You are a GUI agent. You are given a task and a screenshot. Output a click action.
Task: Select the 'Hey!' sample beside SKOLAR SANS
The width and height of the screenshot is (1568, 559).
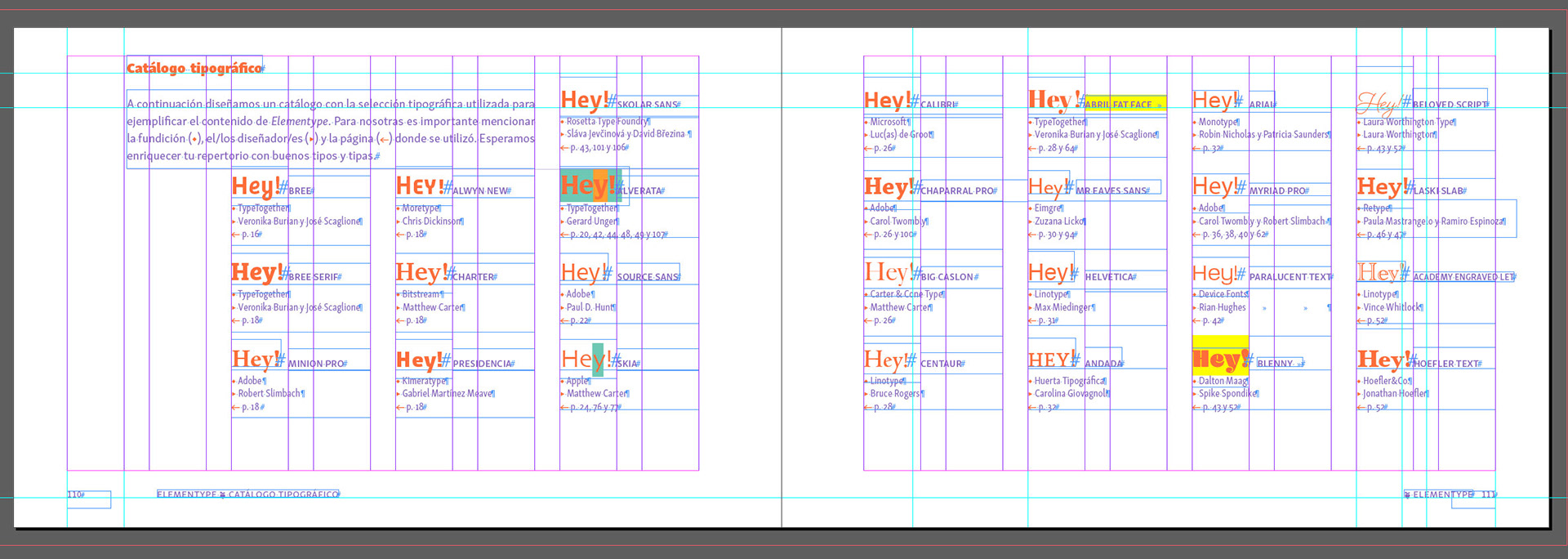coord(585,100)
